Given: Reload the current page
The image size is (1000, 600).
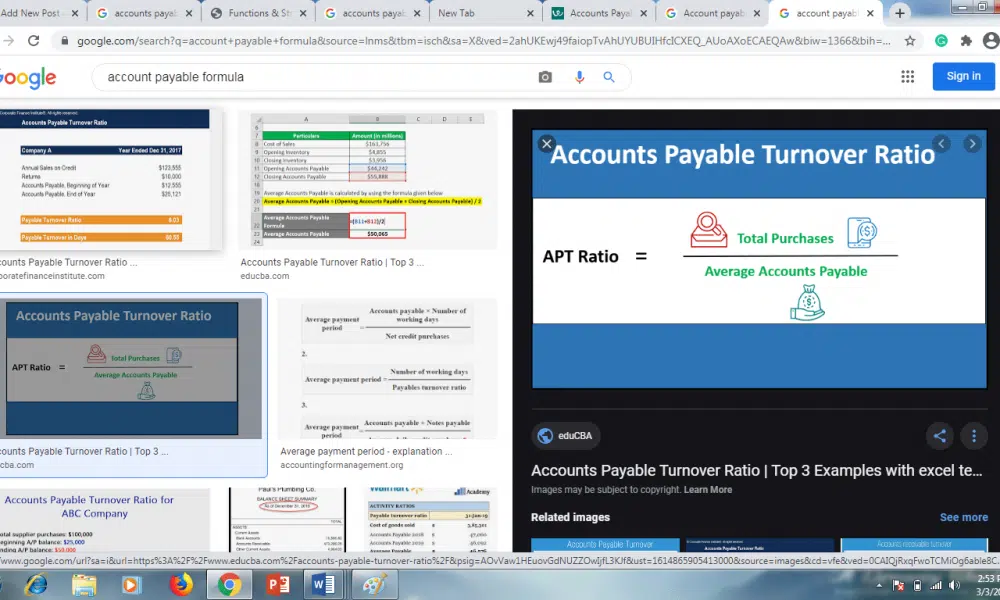Looking at the screenshot, I should [33, 41].
